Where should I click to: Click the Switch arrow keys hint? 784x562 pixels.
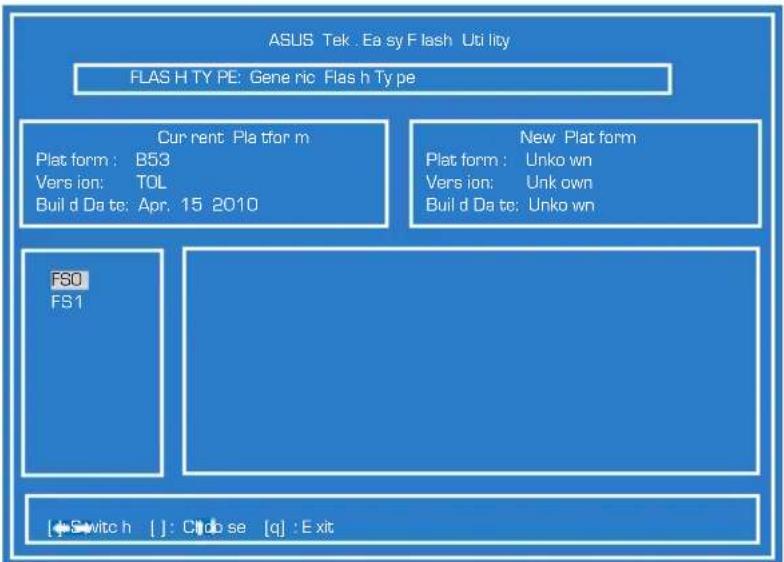pos(90,528)
